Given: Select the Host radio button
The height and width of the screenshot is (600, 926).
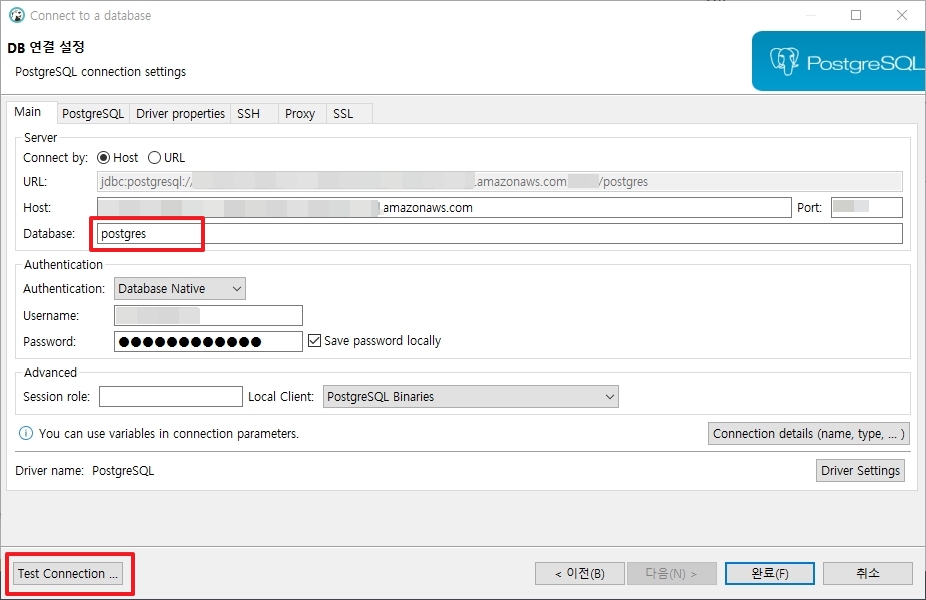Looking at the screenshot, I should [x=103, y=158].
